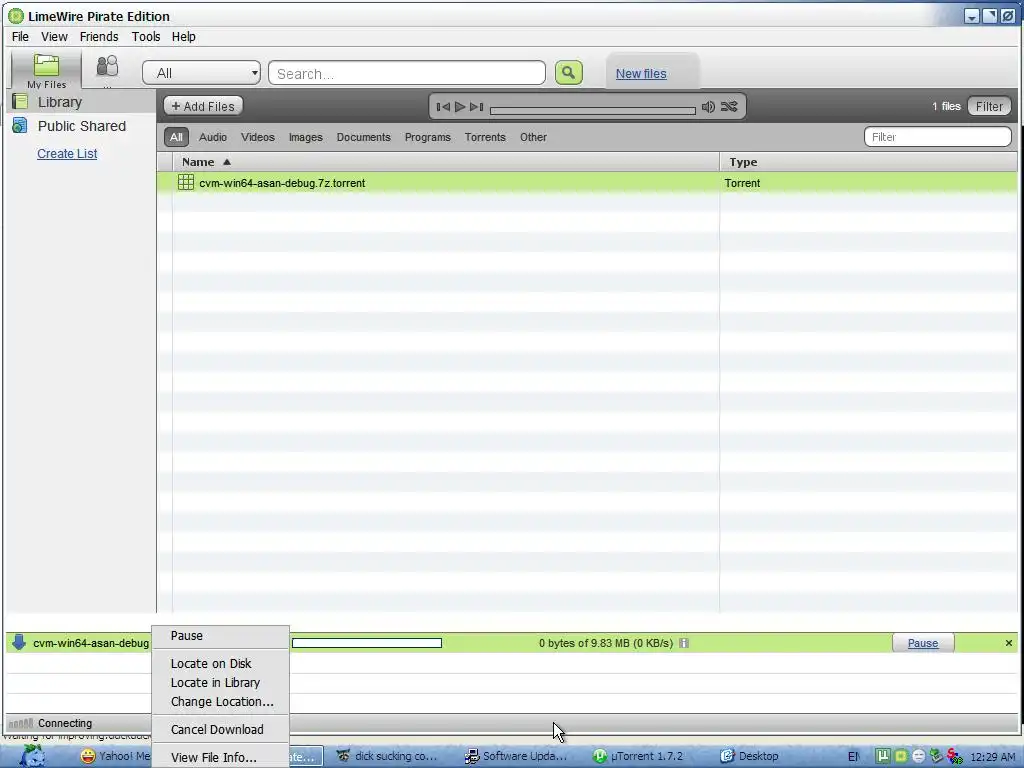Image resolution: width=1024 pixels, height=768 pixels.
Task: Select the cvm-win64-asan-debug.7z.torrent row
Action: [x=586, y=183]
